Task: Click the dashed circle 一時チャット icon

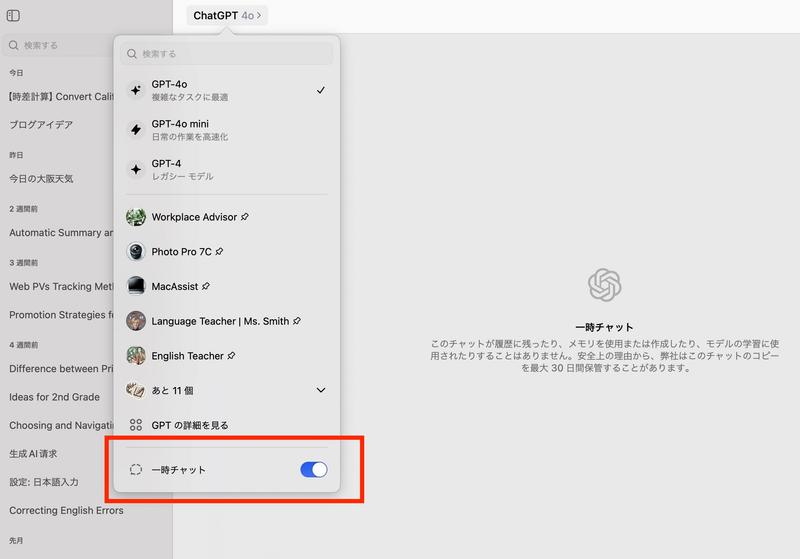Action: coord(136,470)
